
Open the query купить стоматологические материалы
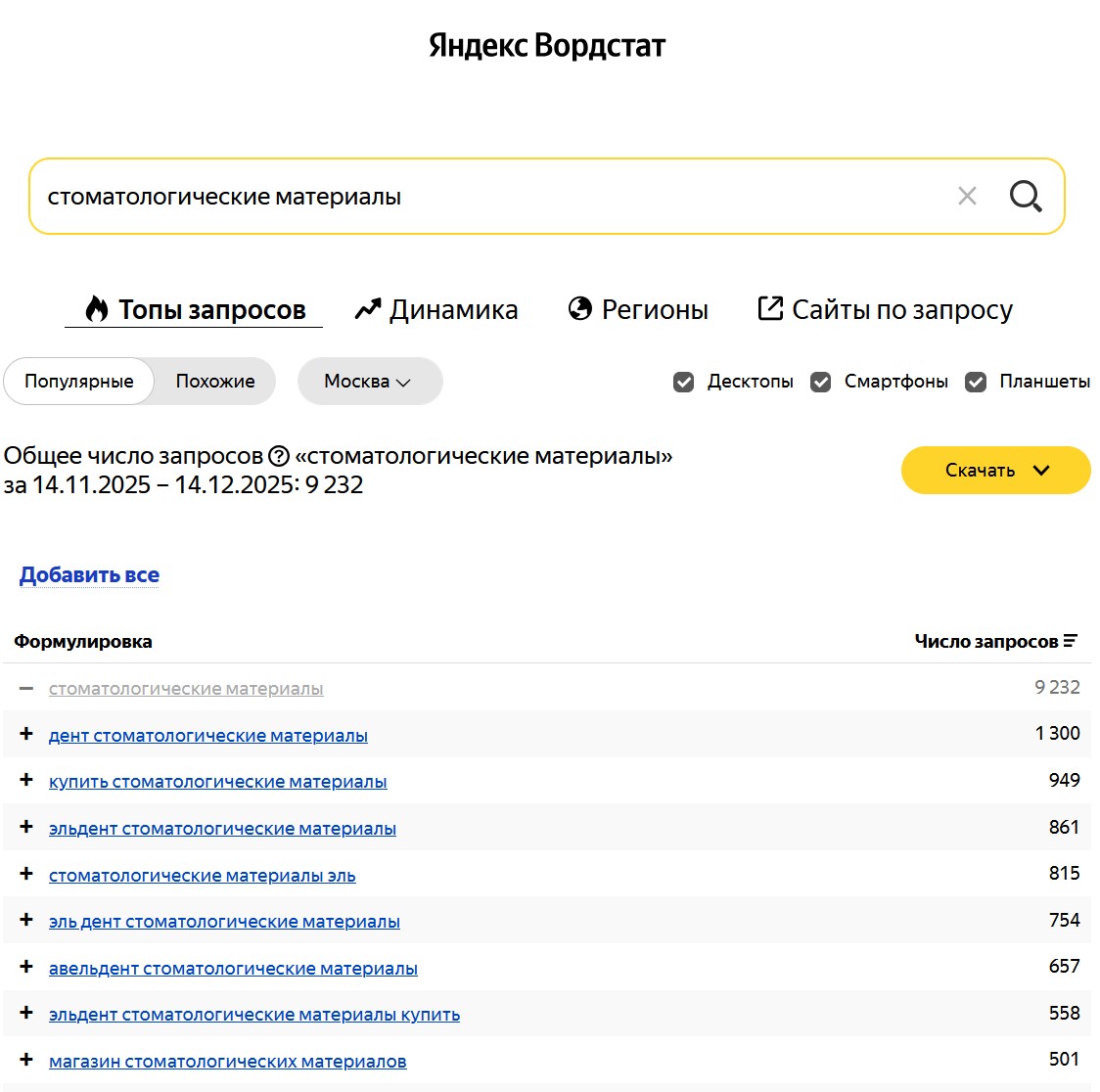217,781
